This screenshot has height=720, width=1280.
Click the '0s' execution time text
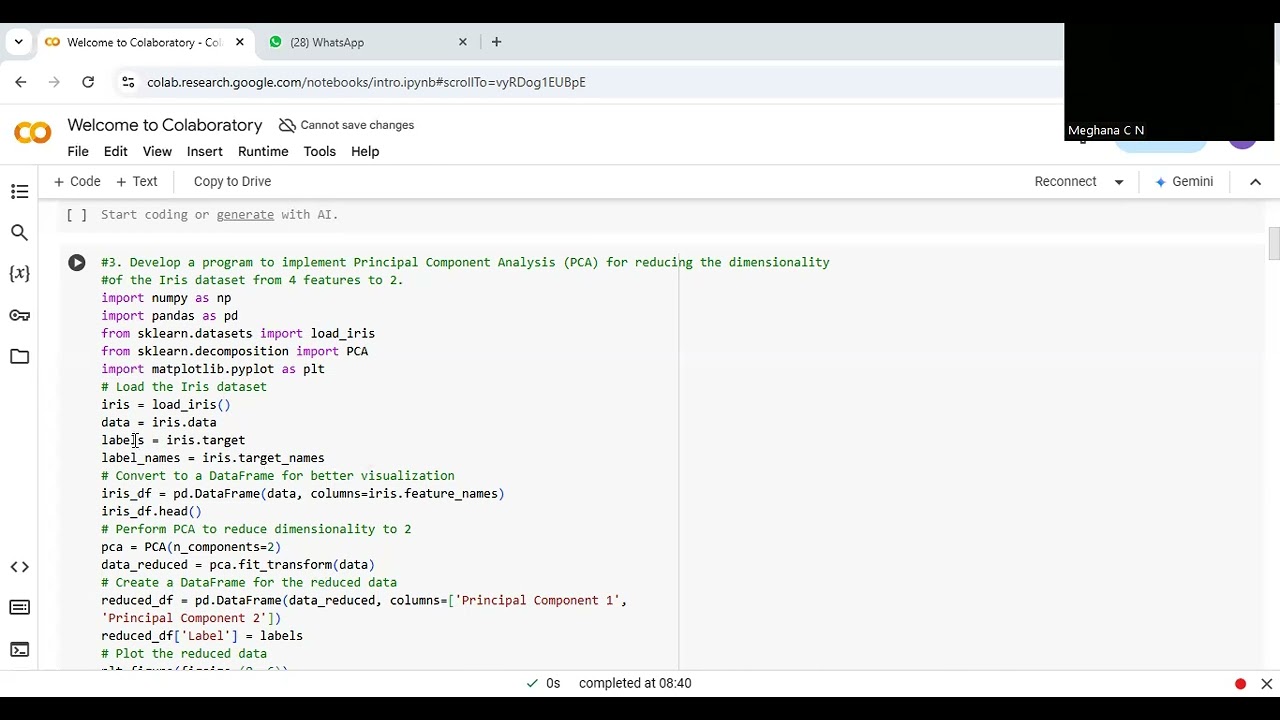click(x=553, y=684)
